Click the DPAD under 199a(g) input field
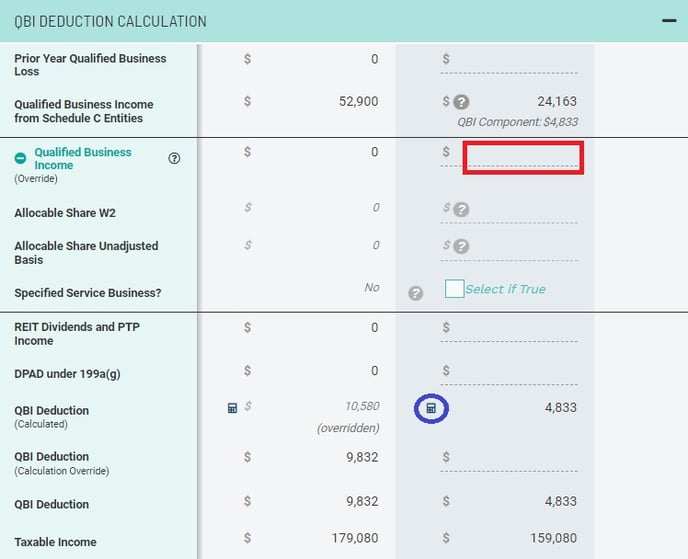This screenshot has width=688, height=559. [515, 372]
